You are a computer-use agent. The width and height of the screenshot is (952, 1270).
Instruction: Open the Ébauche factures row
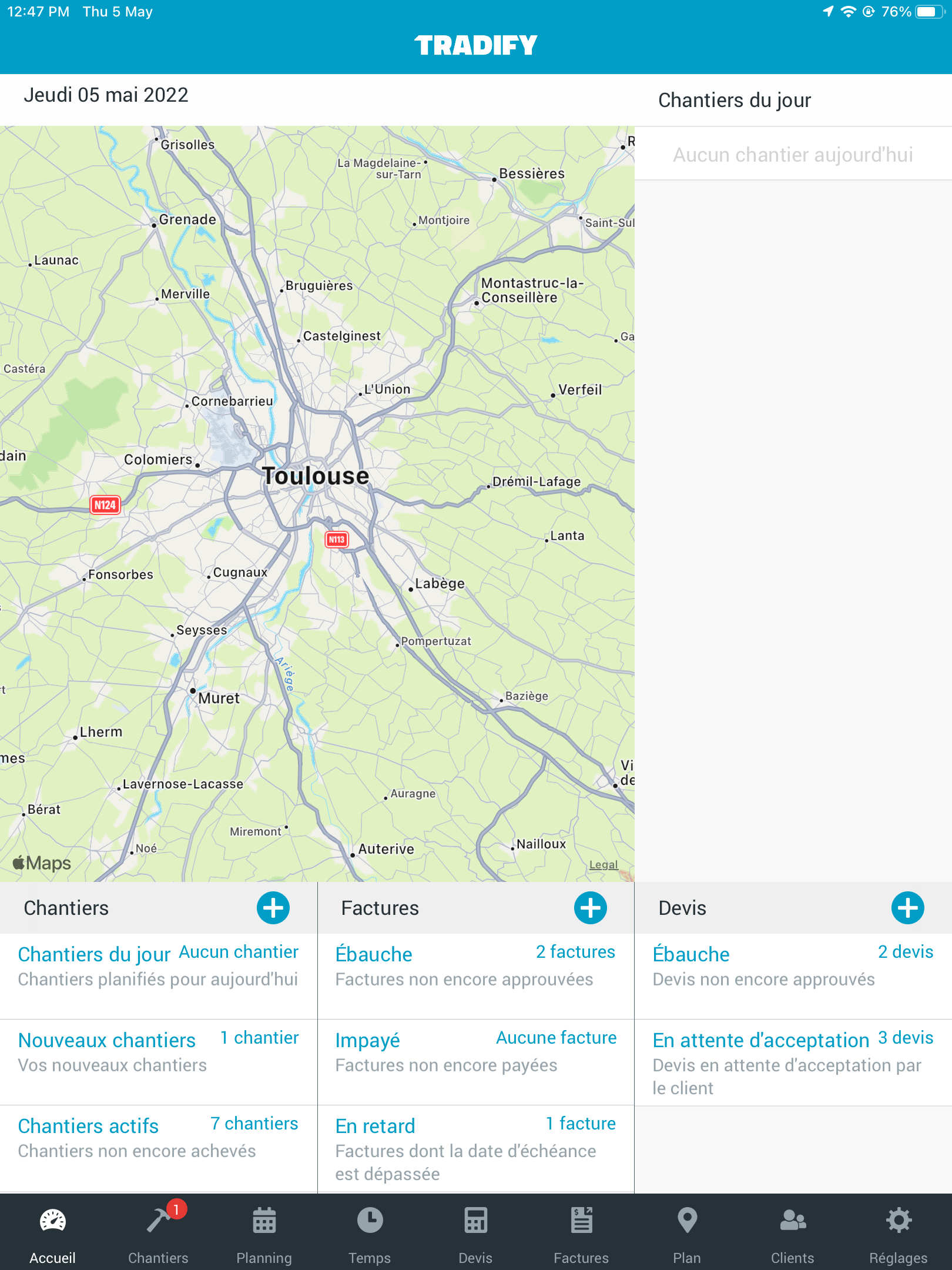coord(476,976)
